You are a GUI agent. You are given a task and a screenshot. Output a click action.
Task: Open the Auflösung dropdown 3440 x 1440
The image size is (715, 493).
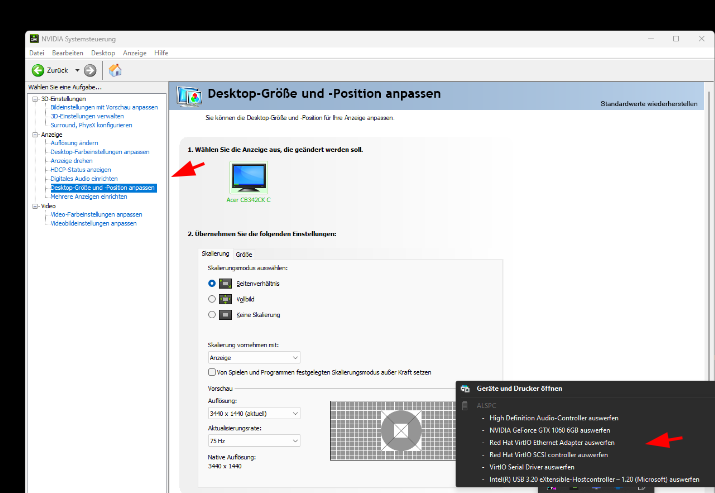point(254,413)
